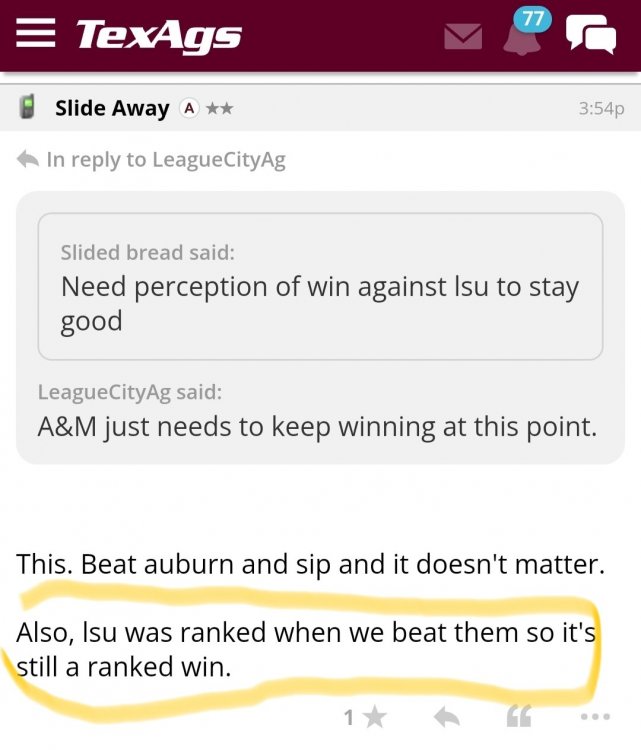Expand more options ellipsis menu

pos(594,717)
